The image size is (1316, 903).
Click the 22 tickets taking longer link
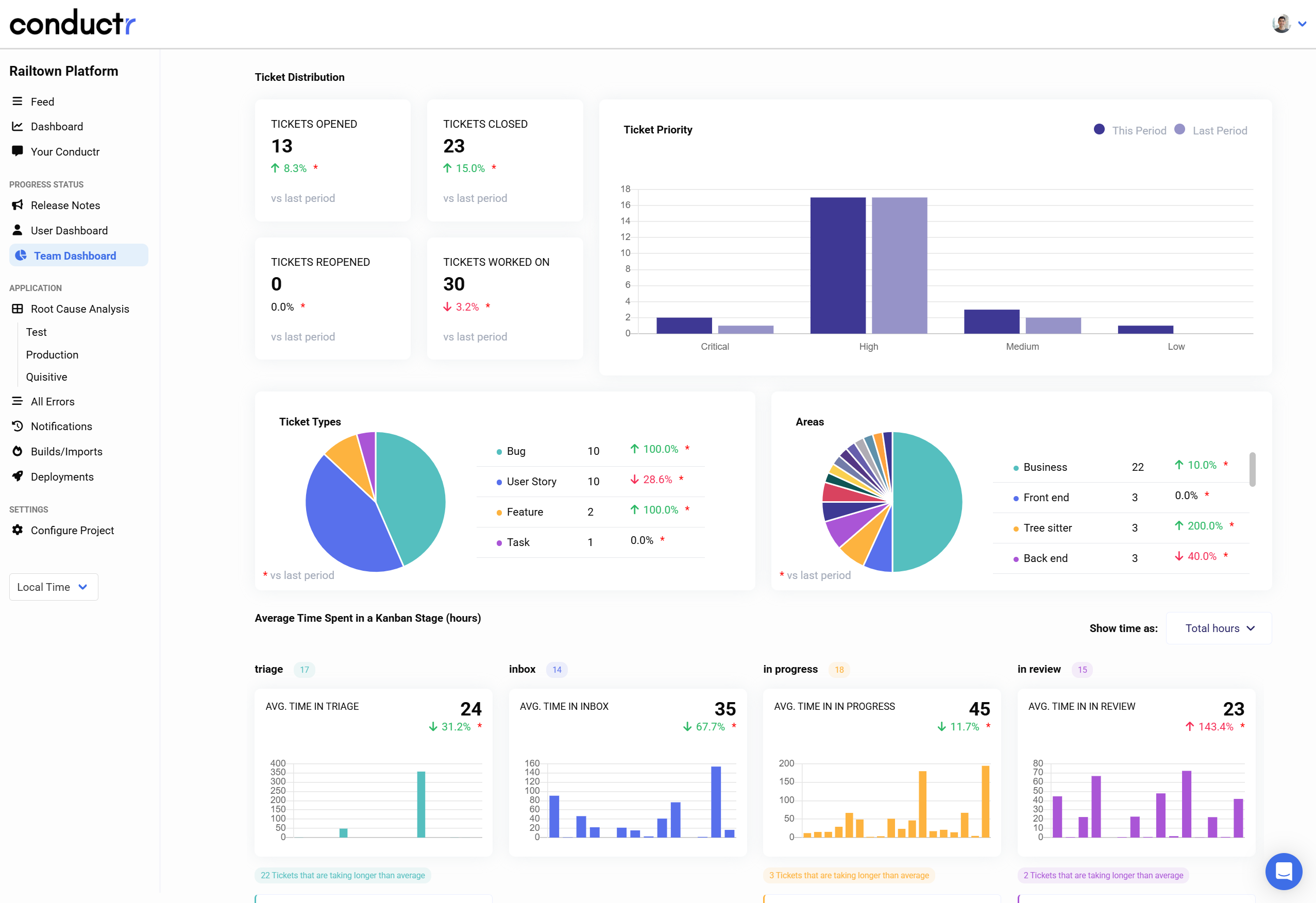(343, 875)
